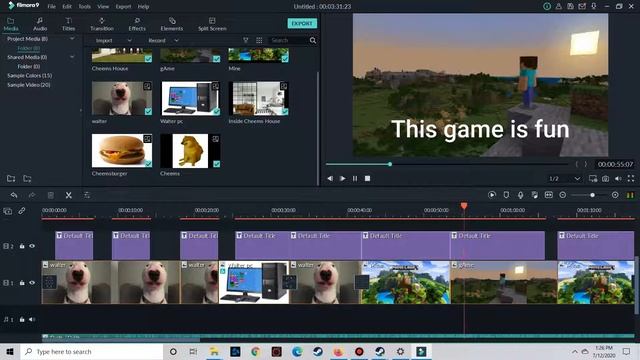This screenshot has width=640, height=360.
Task: Enter fullscreen preview mode
Action: pos(631,178)
